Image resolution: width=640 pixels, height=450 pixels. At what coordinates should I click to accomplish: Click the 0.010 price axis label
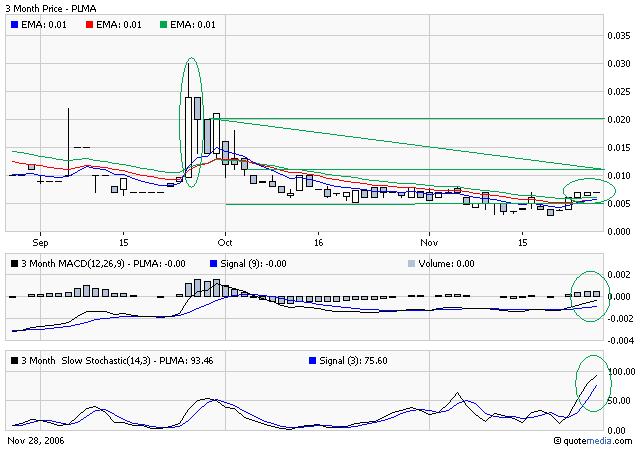point(619,176)
